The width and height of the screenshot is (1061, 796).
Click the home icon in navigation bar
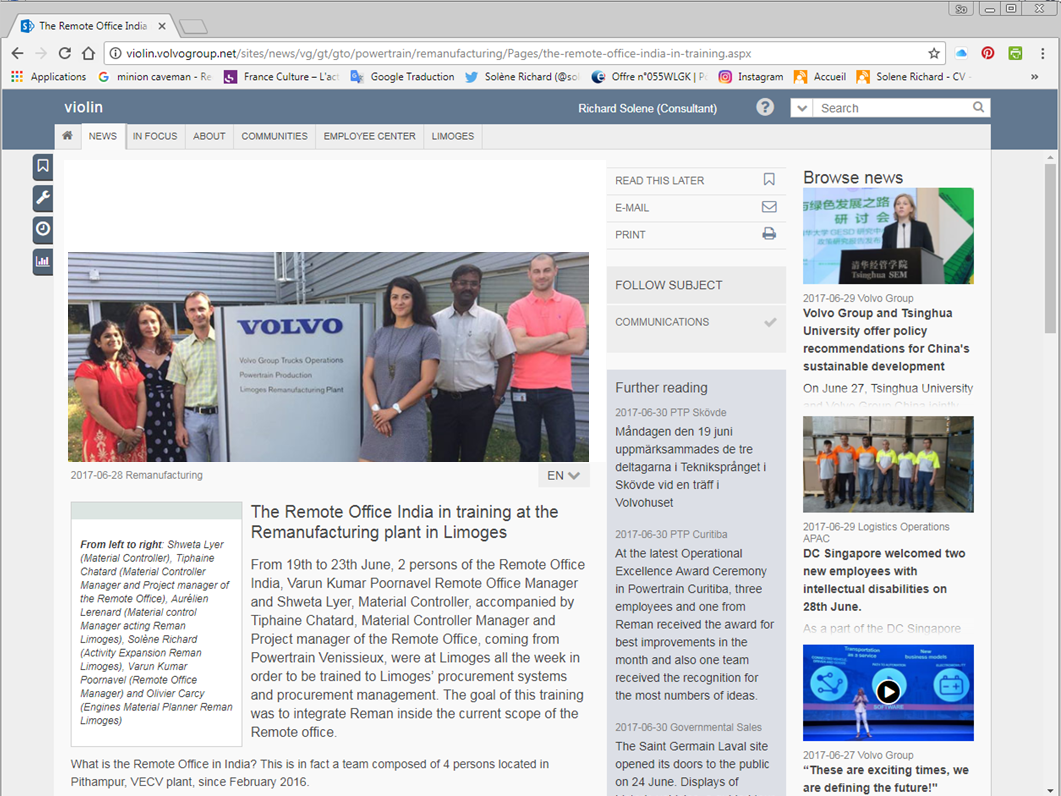click(x=68, y=135)
